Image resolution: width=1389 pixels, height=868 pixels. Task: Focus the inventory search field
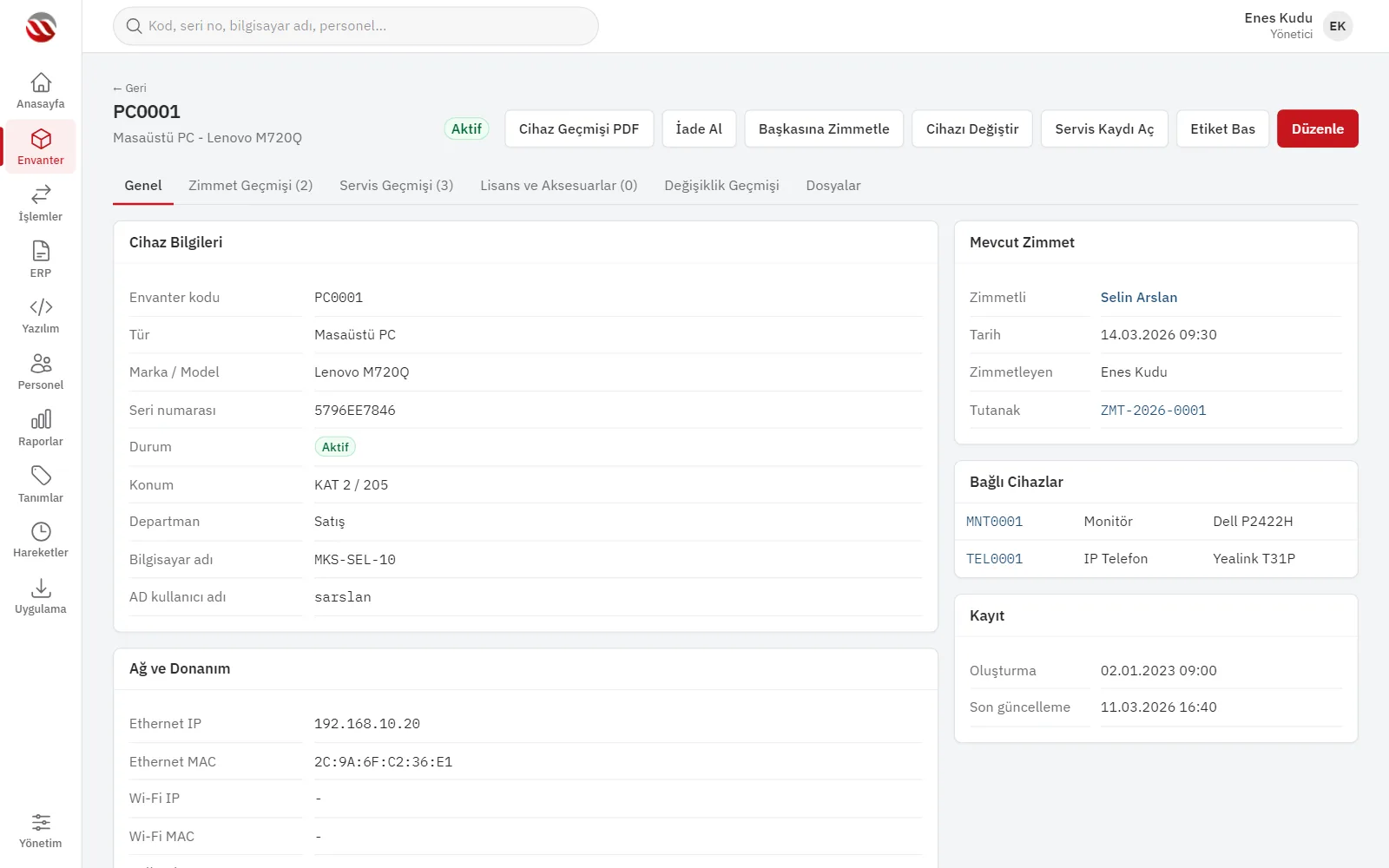click(356, 26)
